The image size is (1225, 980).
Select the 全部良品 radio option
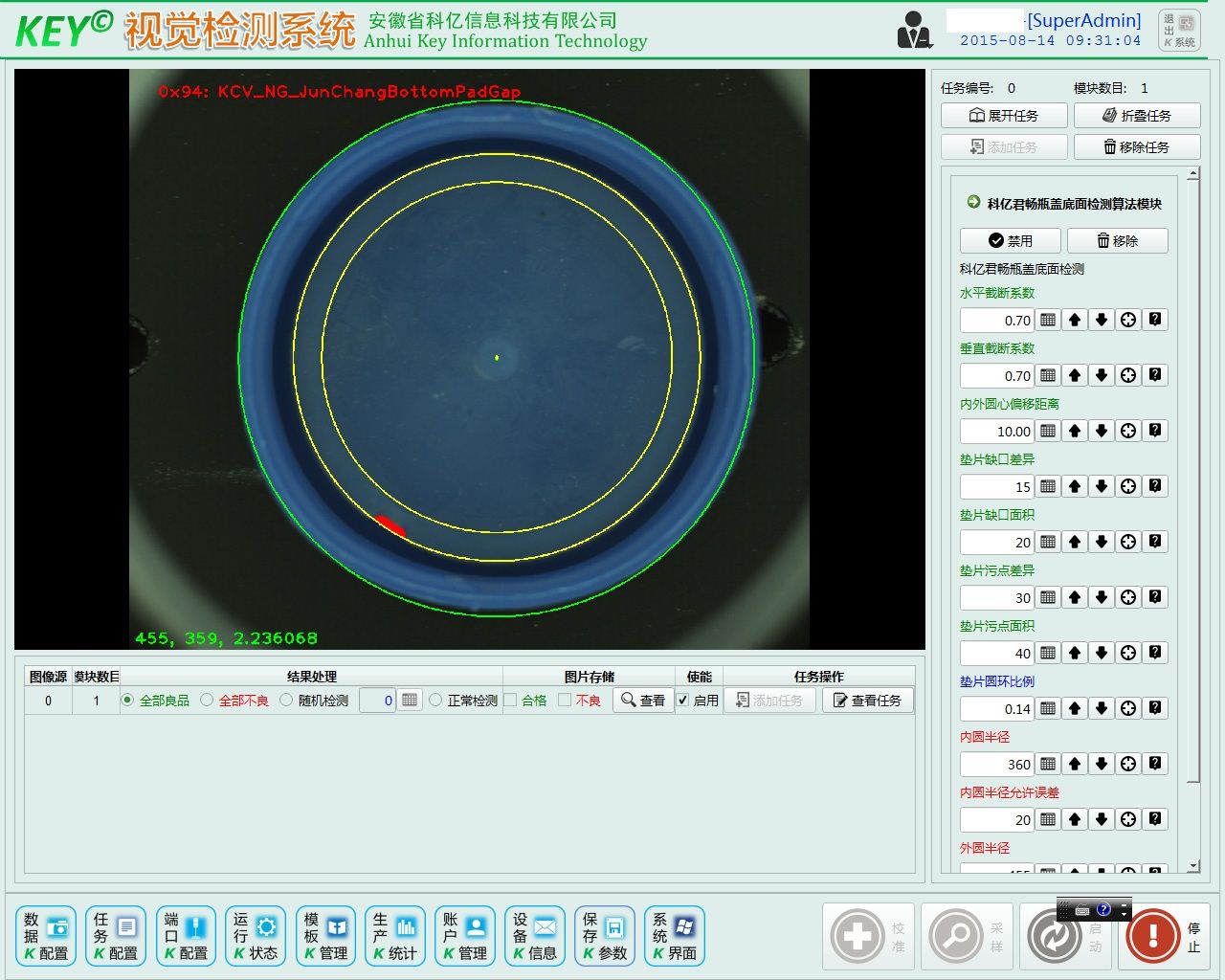(127, 701)
